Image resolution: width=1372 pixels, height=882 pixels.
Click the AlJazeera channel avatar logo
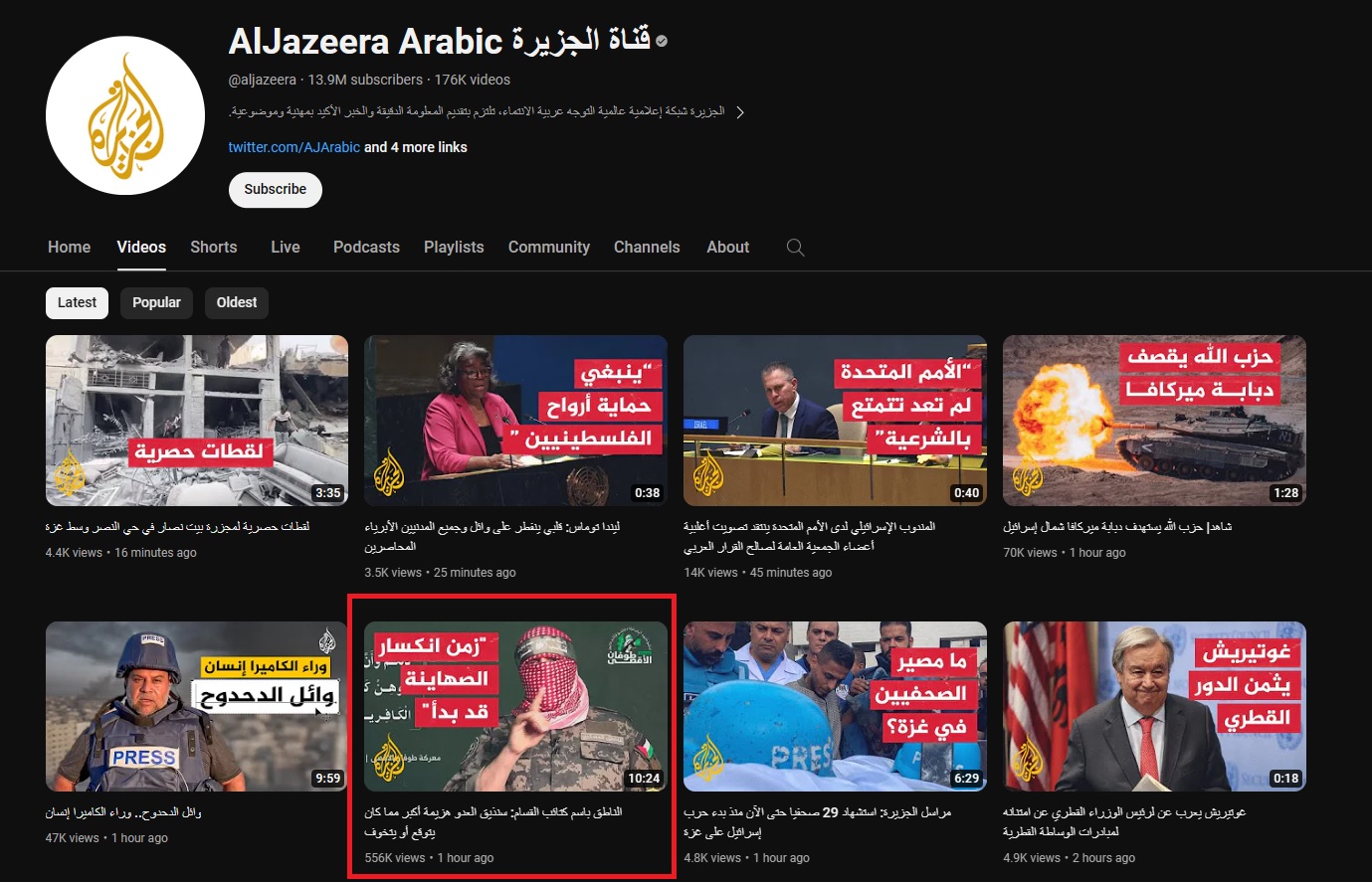point(125,115)
